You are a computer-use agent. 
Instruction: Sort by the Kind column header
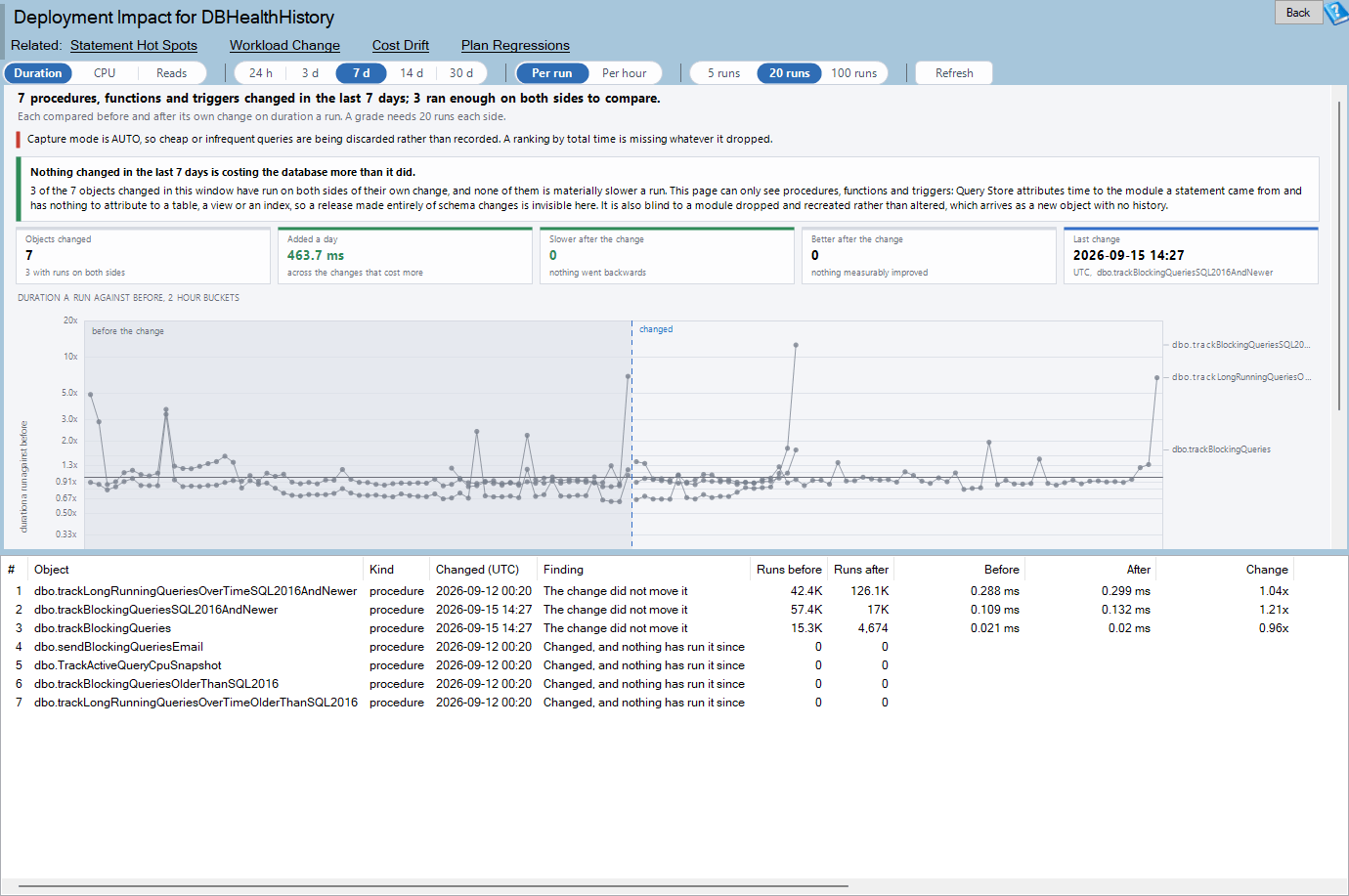point(398,570)
